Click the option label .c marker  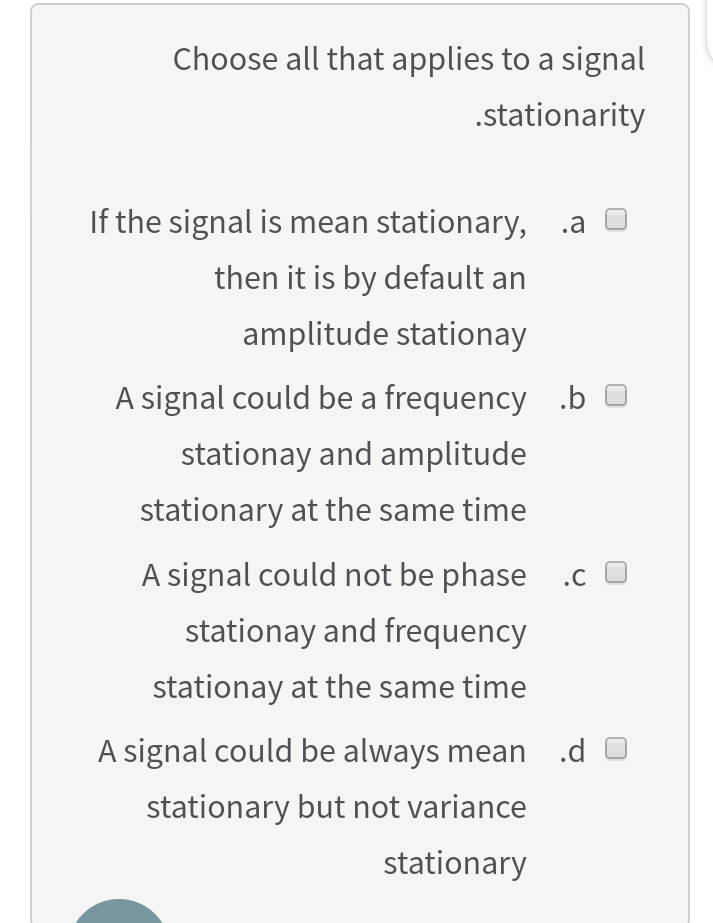[574, 574]
